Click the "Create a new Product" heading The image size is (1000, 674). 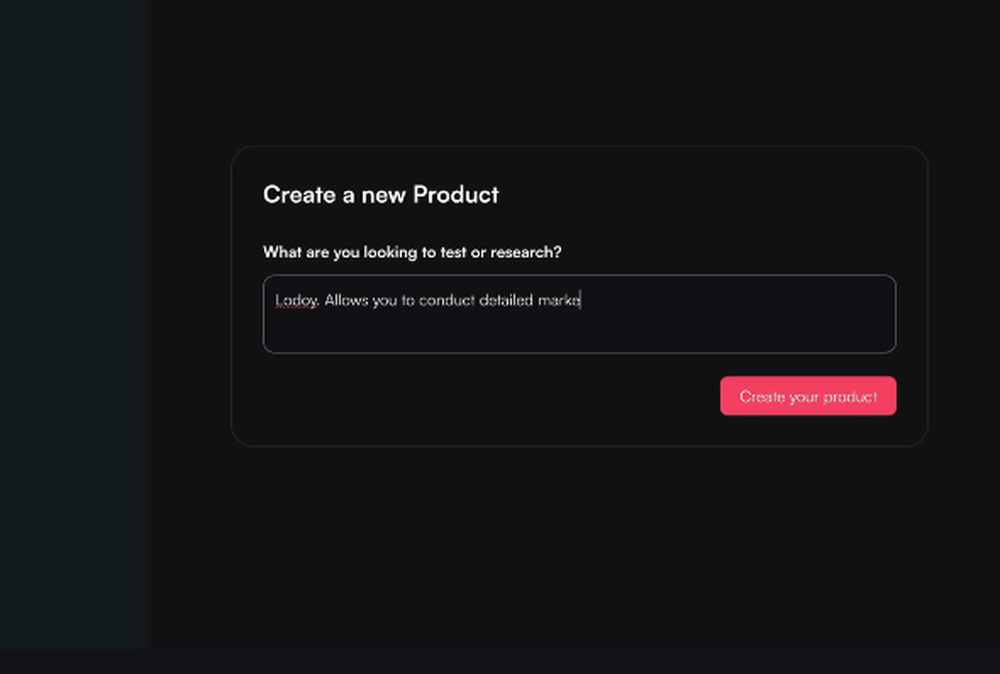coord(380,194)
